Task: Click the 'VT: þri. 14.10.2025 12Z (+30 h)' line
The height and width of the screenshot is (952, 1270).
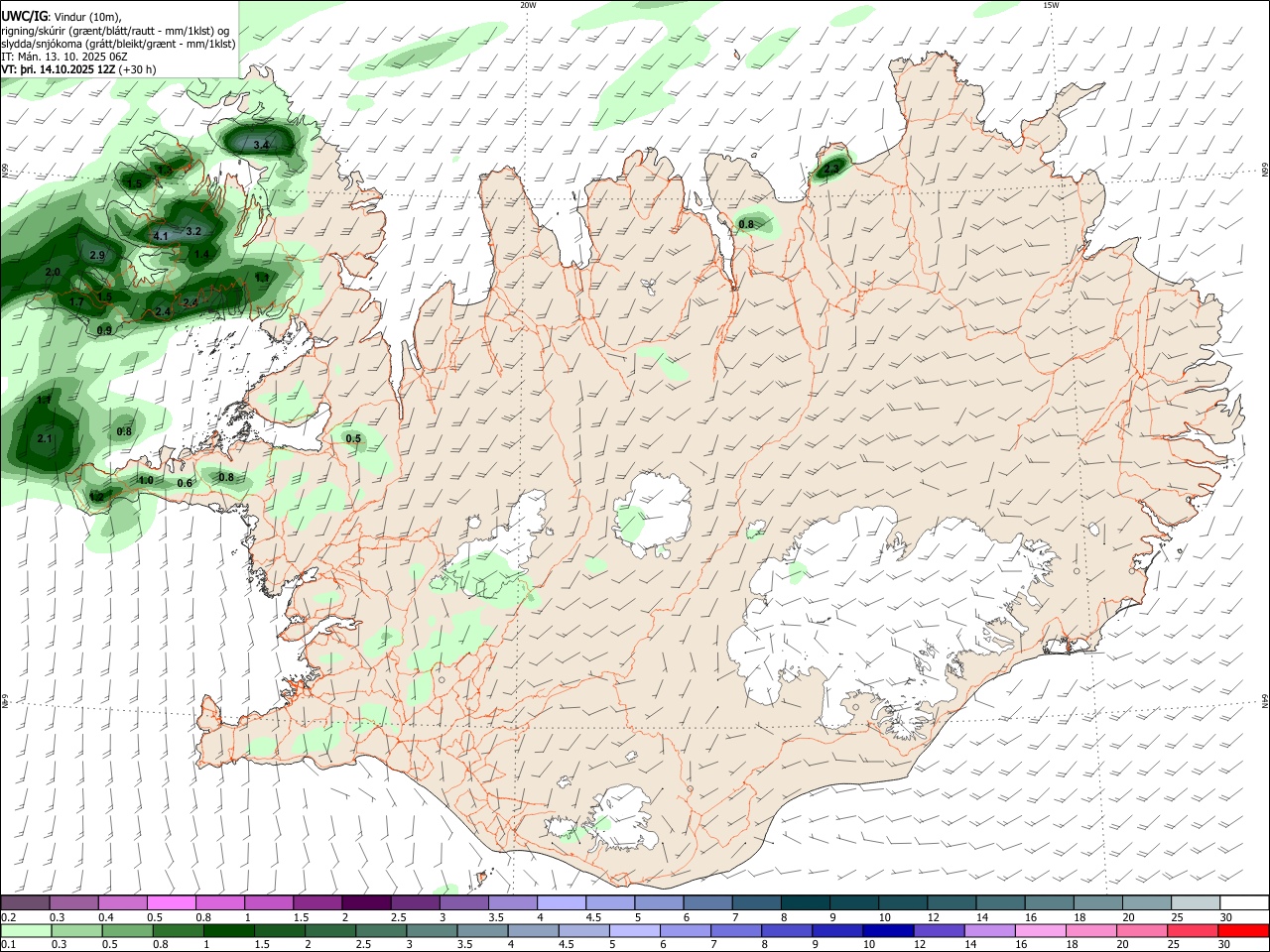Action: point(78,69)
